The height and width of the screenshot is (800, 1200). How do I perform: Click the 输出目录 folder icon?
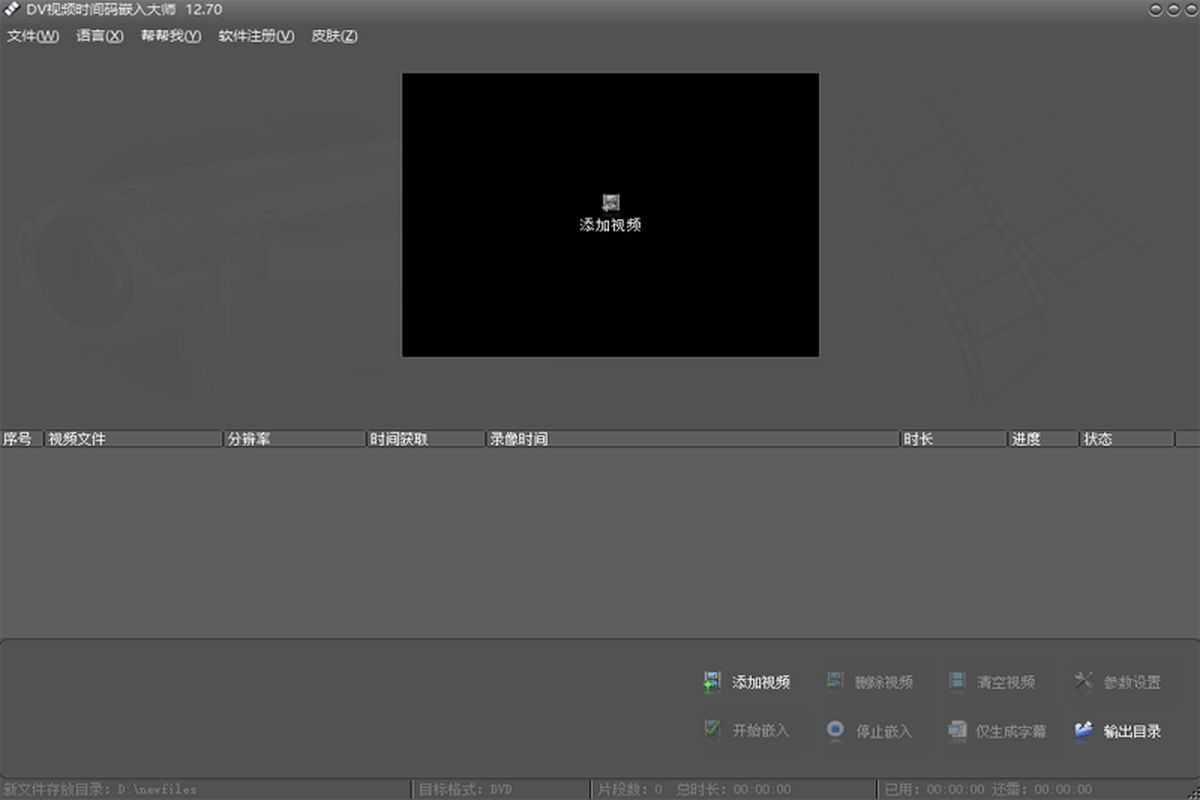pos(1084,730)
